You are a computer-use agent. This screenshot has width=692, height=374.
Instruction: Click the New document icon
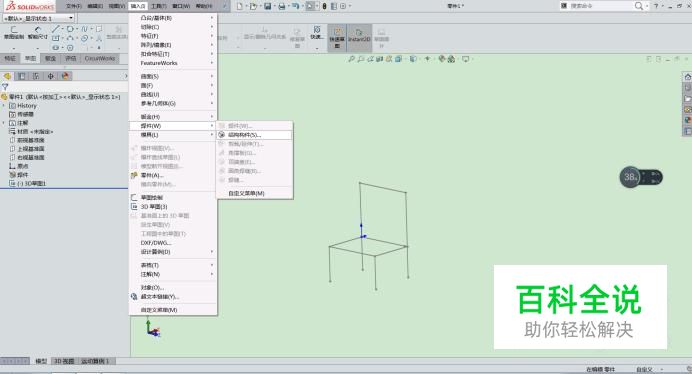coord(239,6)
